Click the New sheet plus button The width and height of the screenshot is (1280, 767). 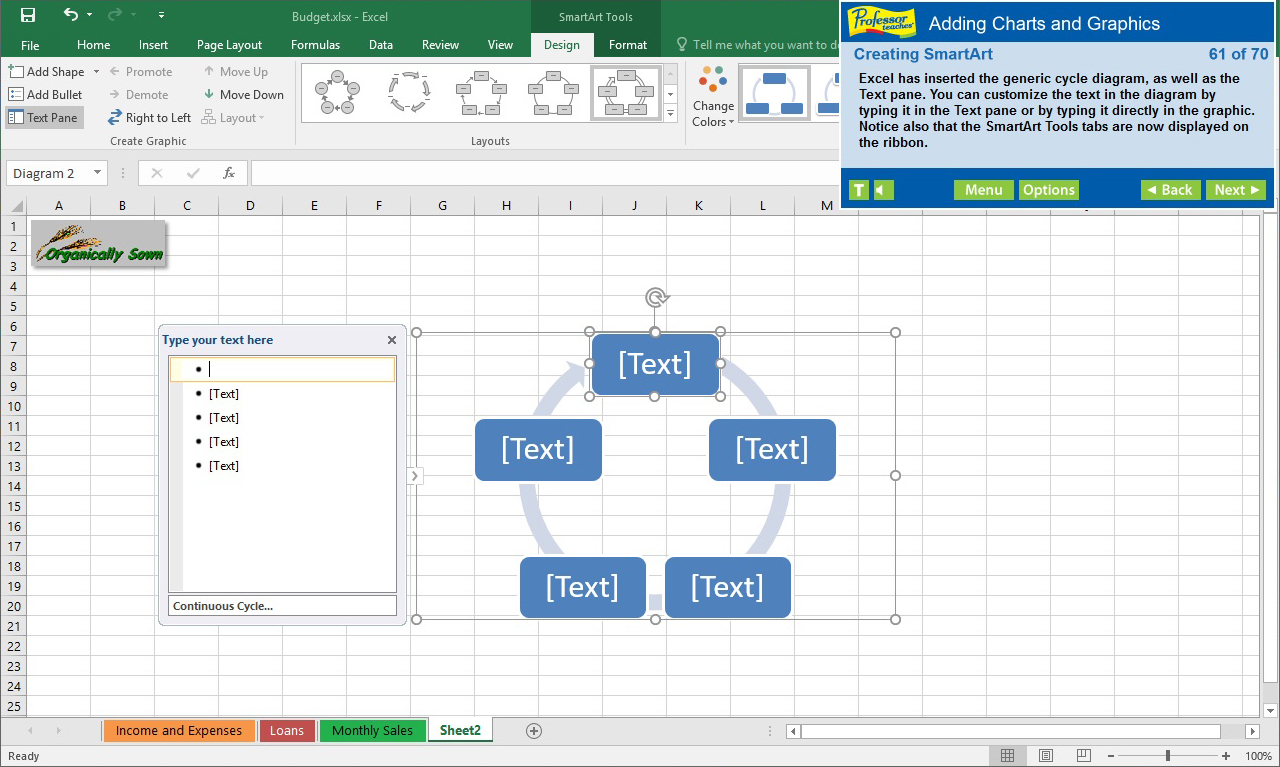(533, 731)
